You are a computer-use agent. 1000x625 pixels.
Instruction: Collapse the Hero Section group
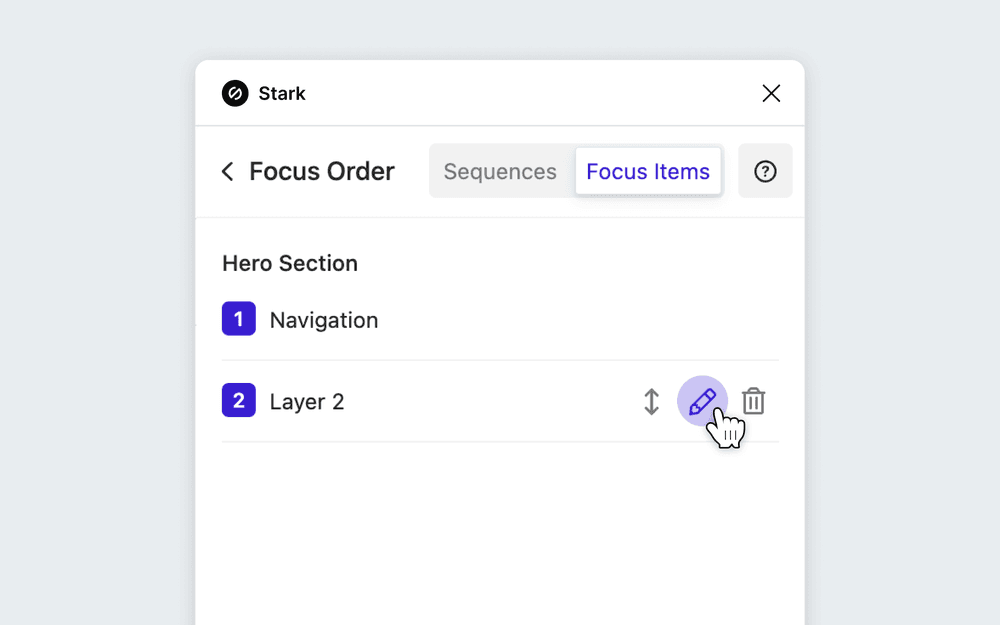click(x=289, y=263)
